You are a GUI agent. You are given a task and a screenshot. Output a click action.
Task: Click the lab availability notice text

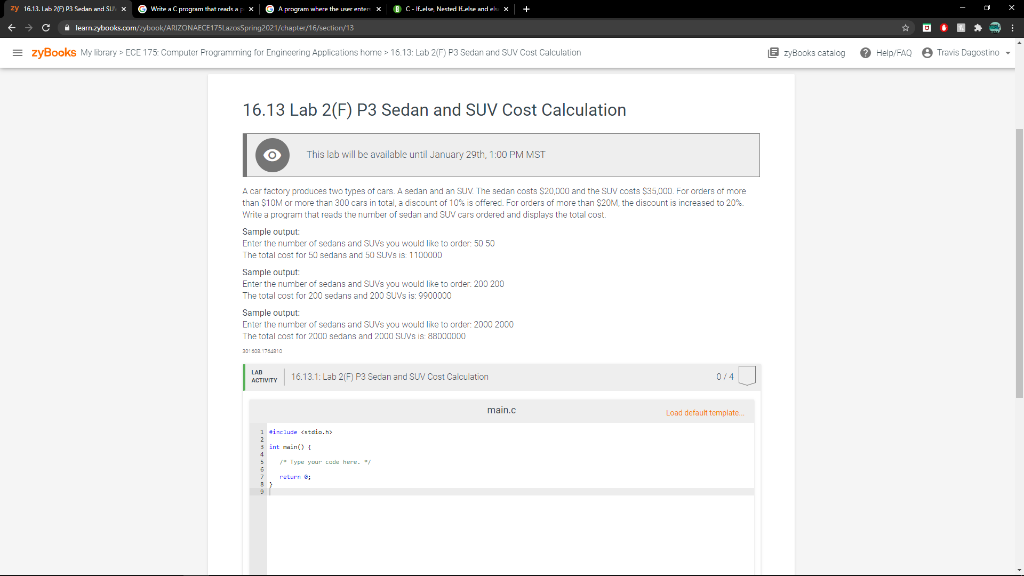coord(426,155)
